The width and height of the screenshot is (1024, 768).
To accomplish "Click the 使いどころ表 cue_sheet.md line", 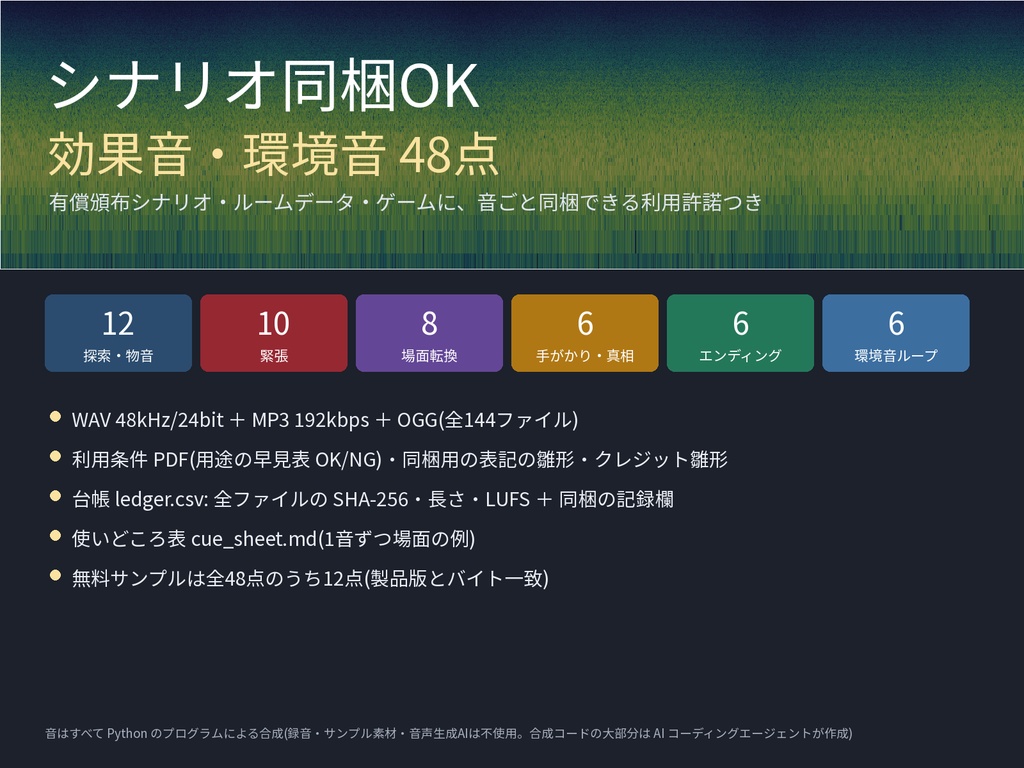I will click(x=273, y=539).
